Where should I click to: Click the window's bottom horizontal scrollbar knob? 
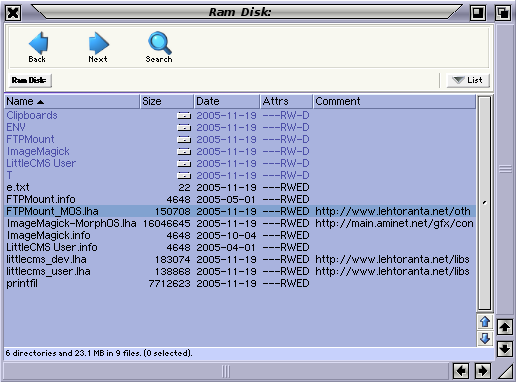[x=226, y=371]
